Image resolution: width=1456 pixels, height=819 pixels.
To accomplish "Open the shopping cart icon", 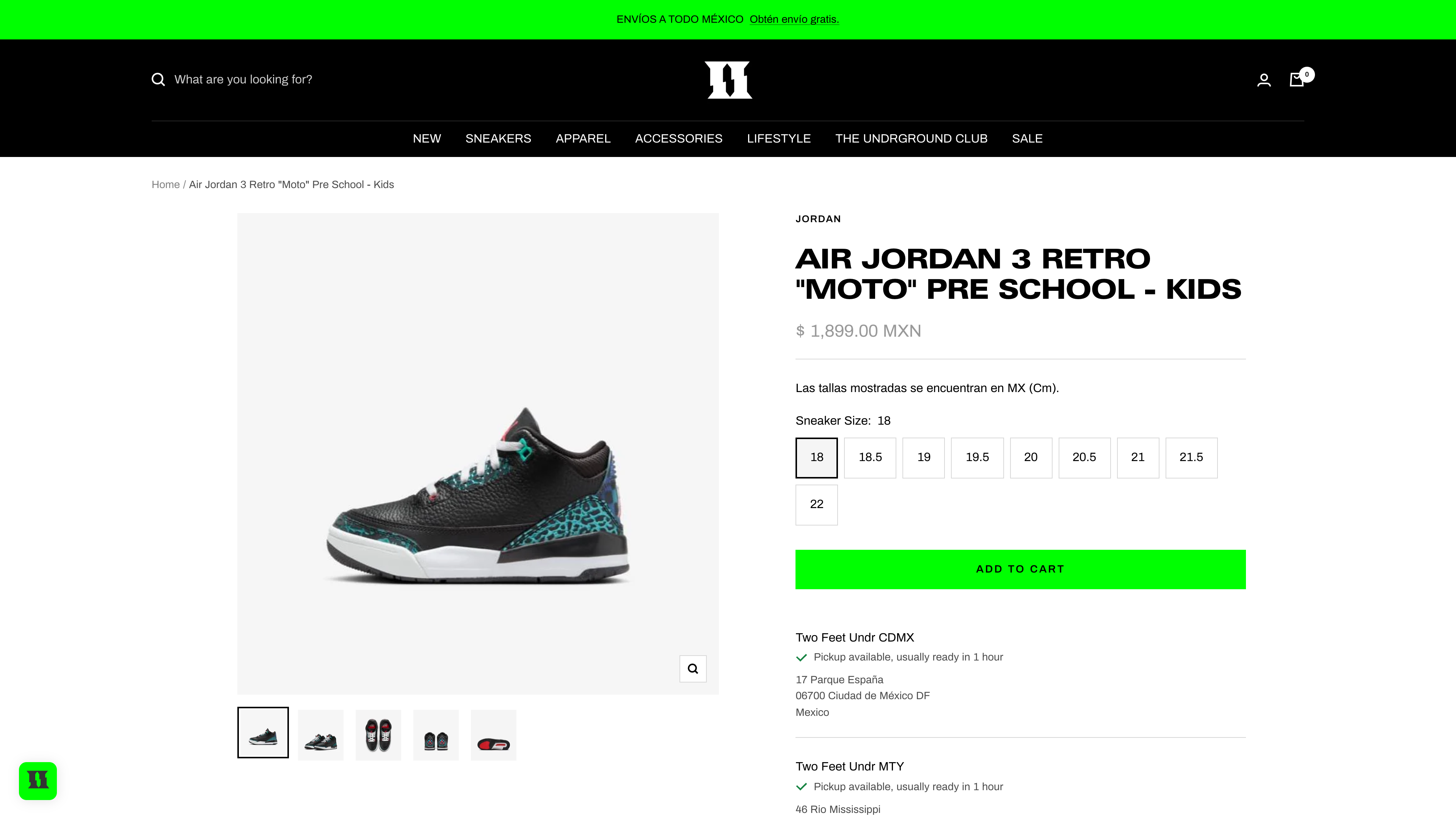I will click(1297, 80).
